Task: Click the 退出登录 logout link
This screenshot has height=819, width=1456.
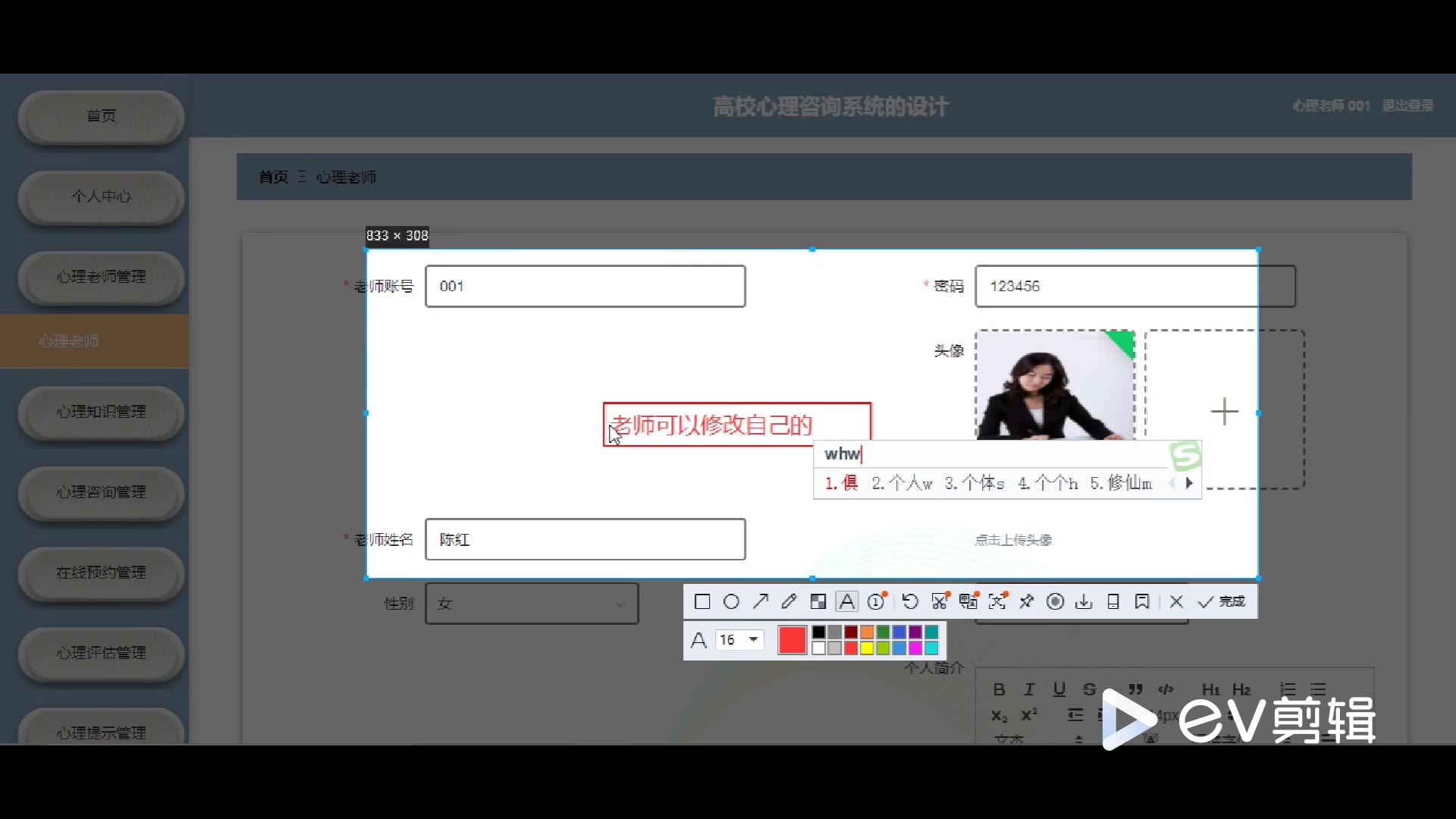Action: pos(1407,106)
